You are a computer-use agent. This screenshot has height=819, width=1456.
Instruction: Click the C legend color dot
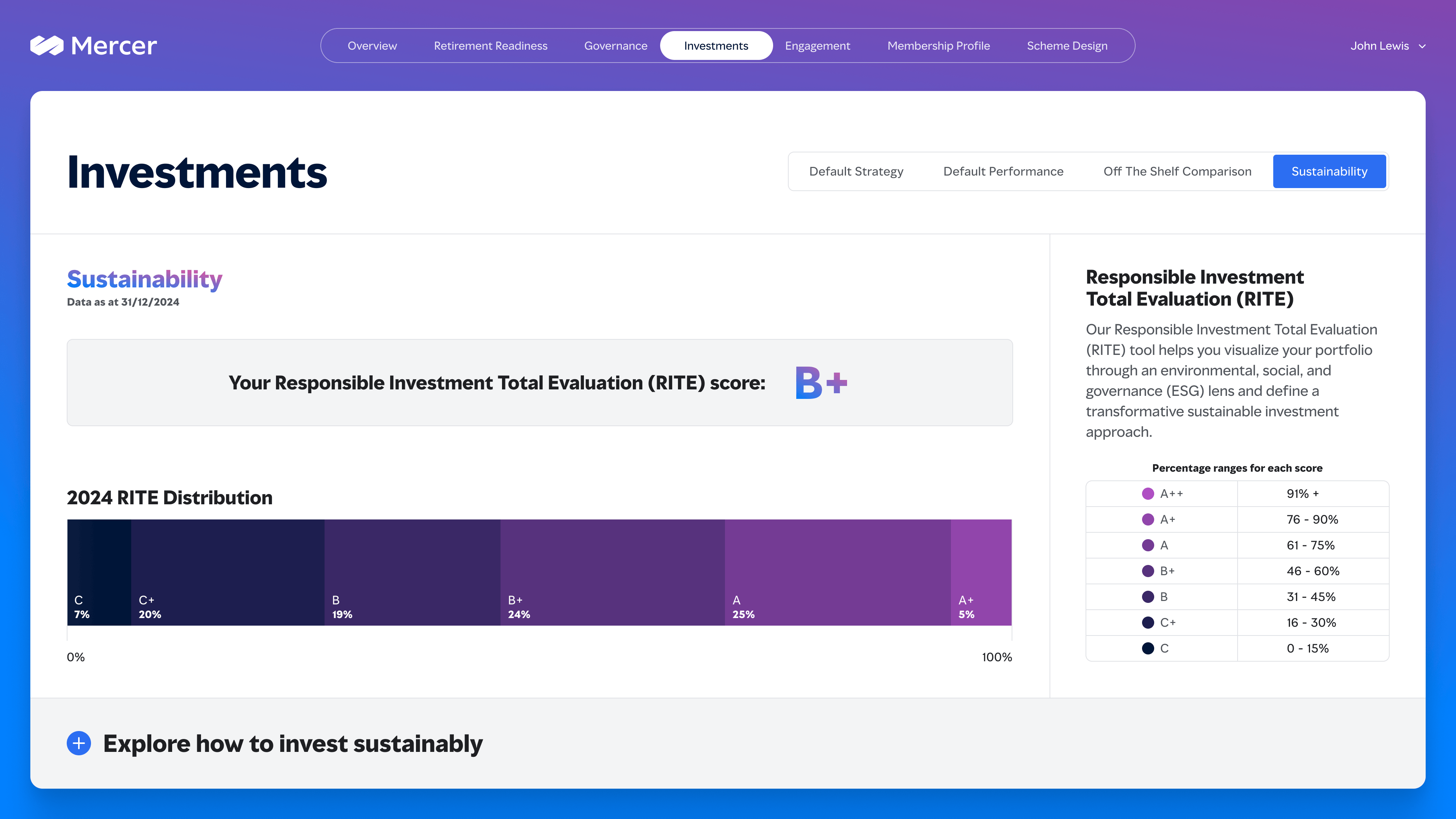pyautogui.click(x=1148, y=648)
